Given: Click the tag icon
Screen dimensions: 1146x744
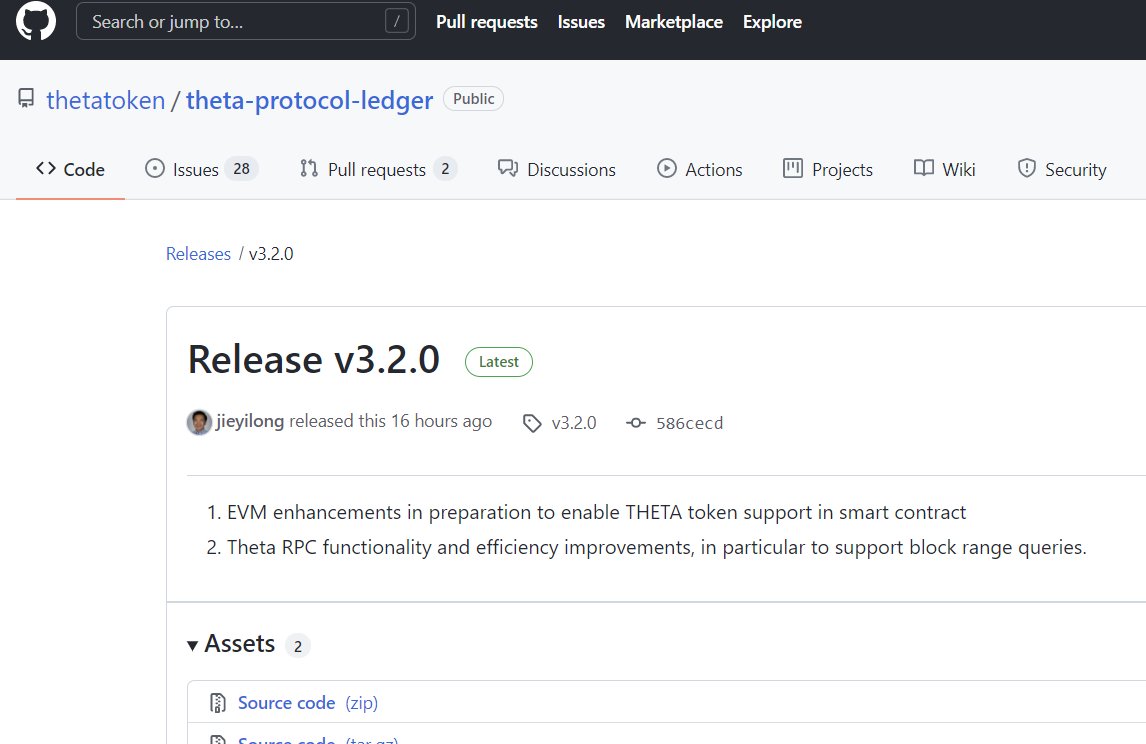Looking at the screenshot, I should tap(532, 423).
